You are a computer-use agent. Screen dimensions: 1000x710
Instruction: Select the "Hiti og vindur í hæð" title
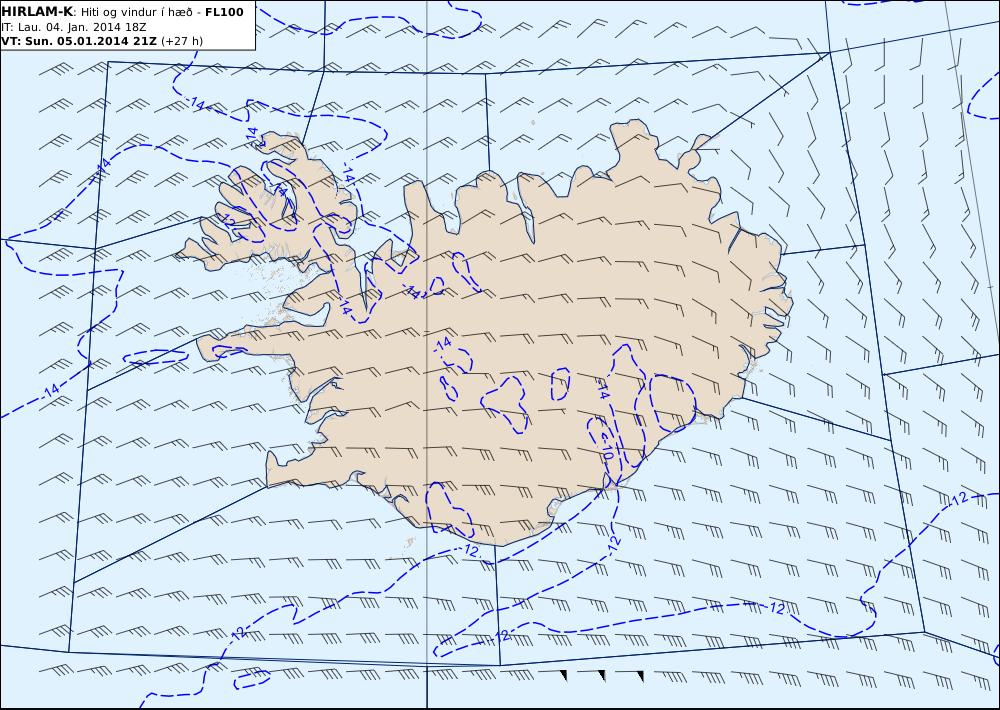pos(136,12)
